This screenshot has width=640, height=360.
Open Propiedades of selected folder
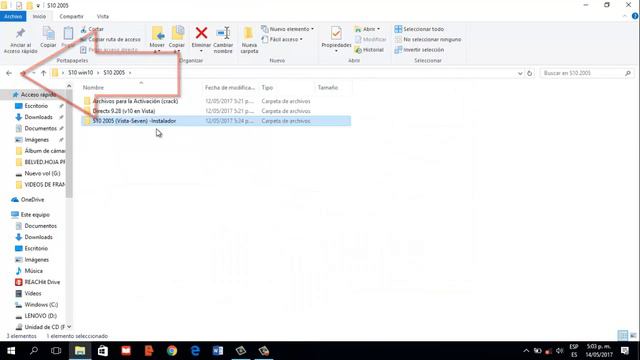tap(336, 39)
